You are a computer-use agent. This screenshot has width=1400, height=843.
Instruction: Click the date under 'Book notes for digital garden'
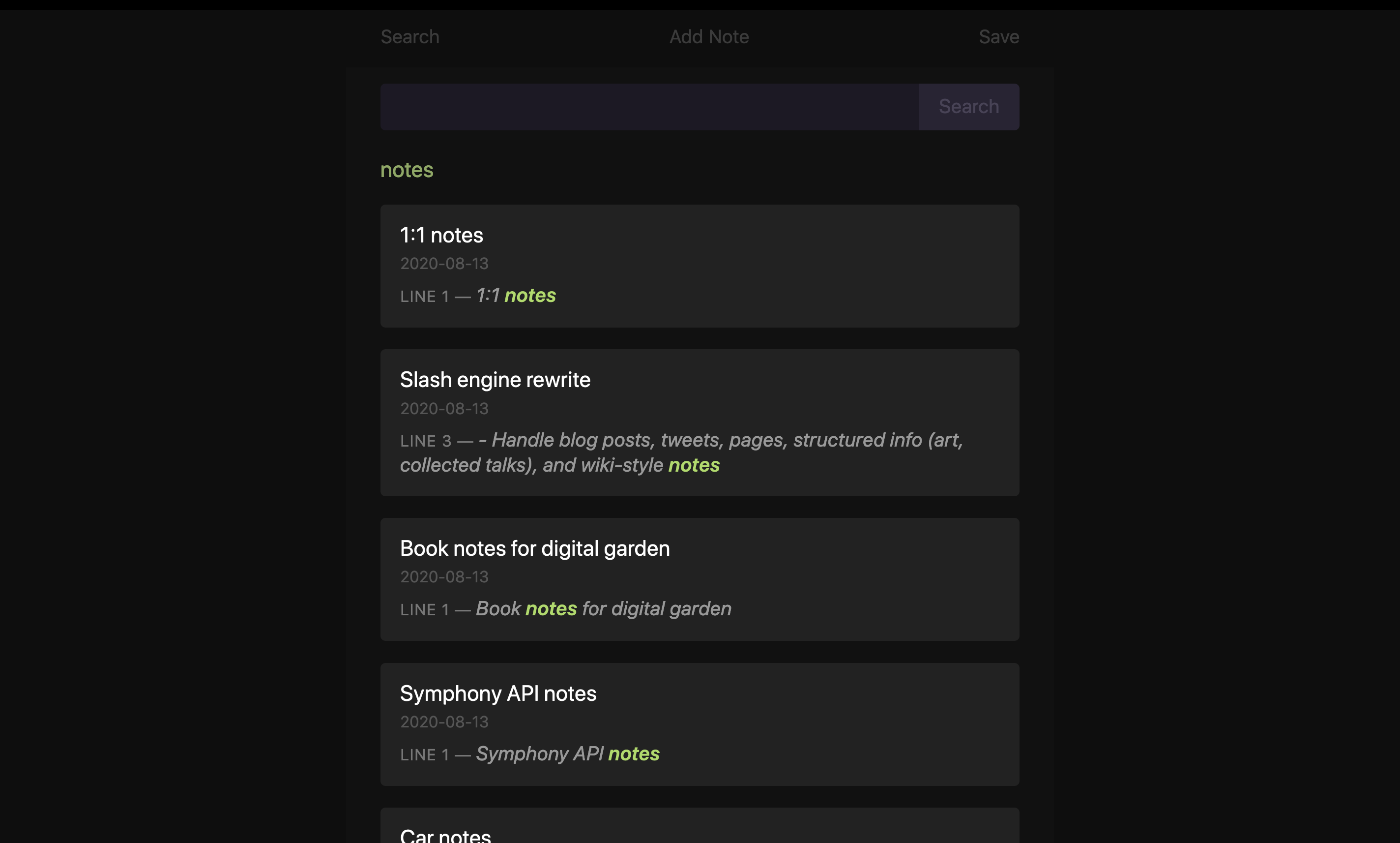444,576
